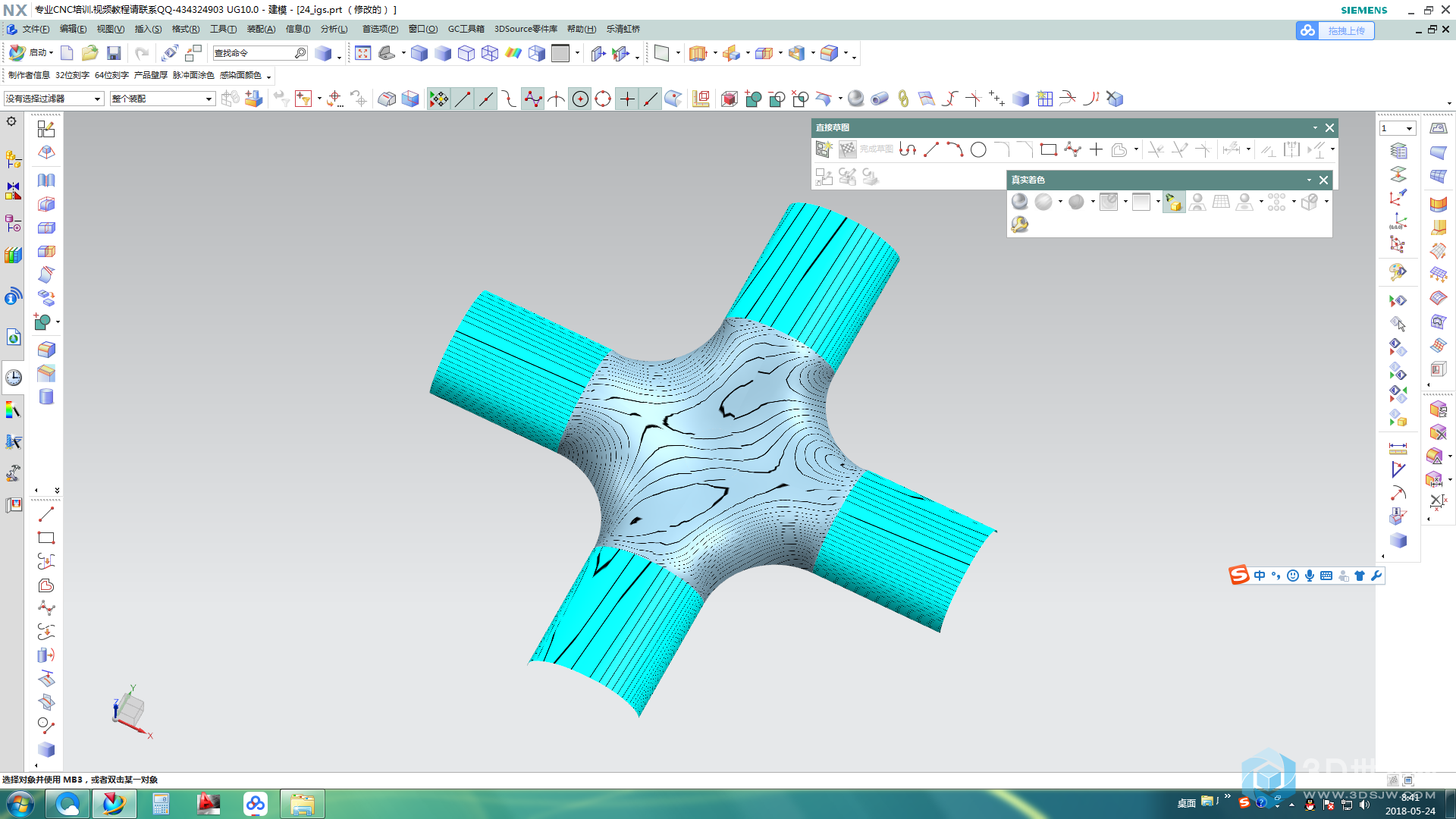1456x819 pixels.
Task: Click the chrome sphere material icon
Action: (x=1020, y=201)
